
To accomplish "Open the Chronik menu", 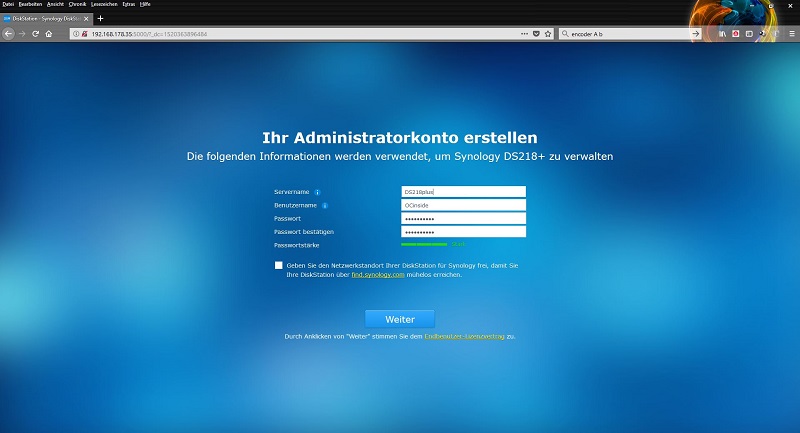I will 78,4.
